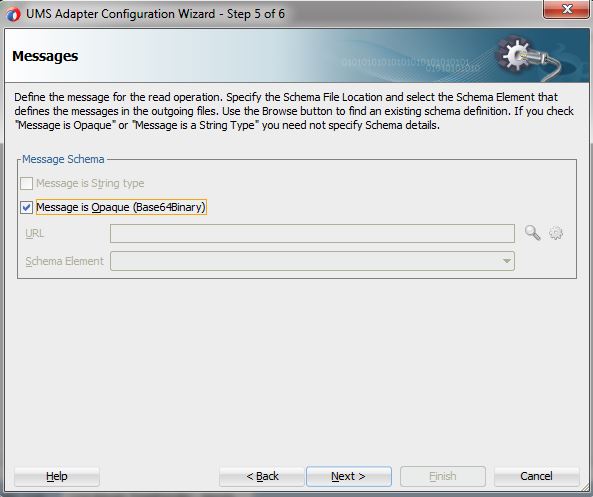
Task: Check Message is String type checkbox
Action: (x=26, y=183)
